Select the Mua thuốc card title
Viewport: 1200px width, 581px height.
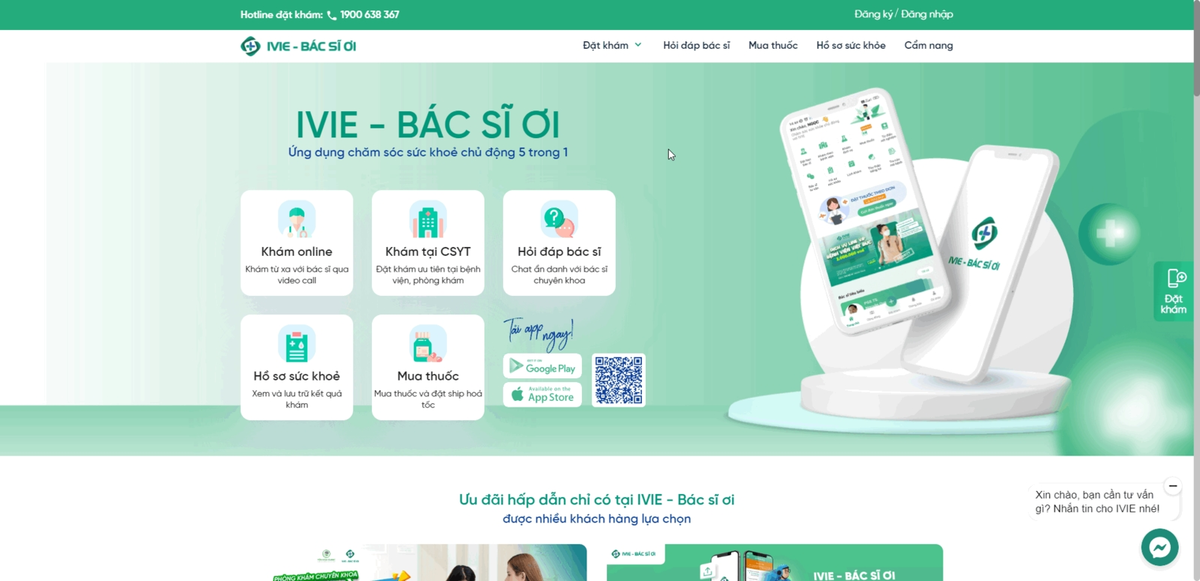tap(428, 376)
